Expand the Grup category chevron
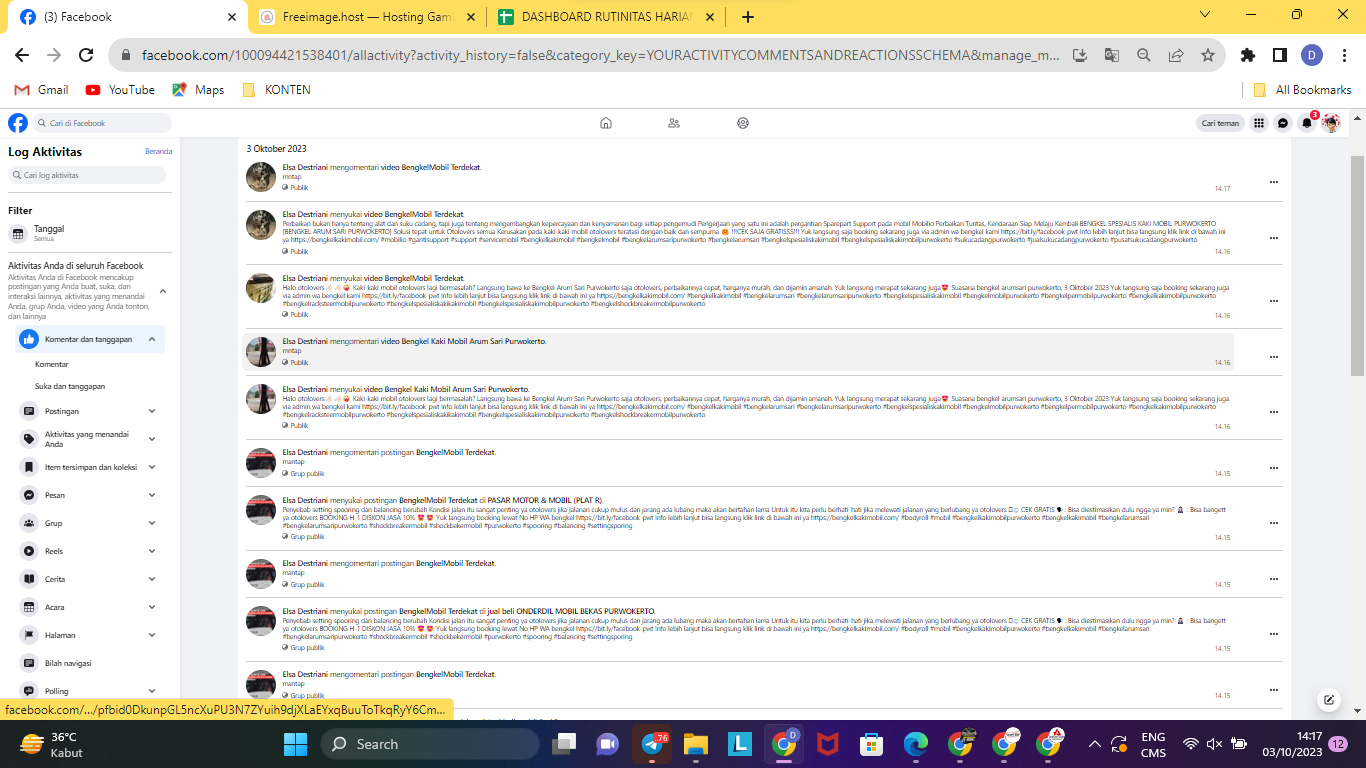Screen dimensions: 1366x768 coord(152,523)
